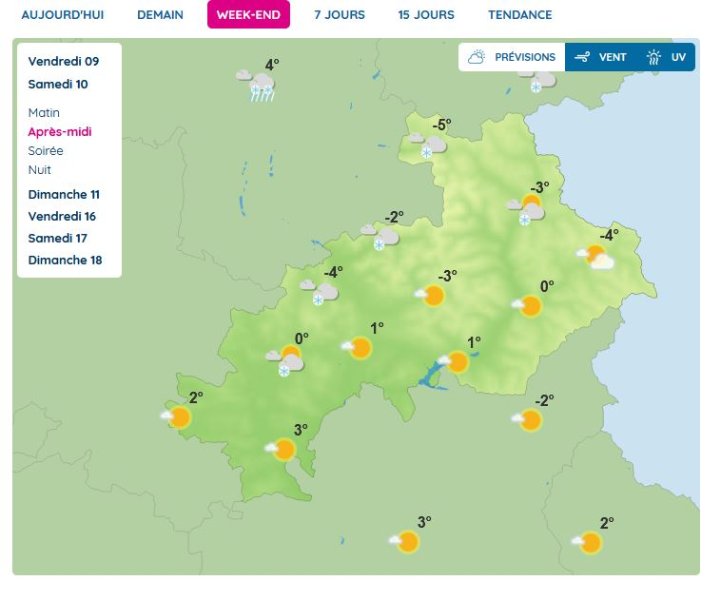This screenshot has height=600, width=721.
Task: Select the Matin time period
Action: [44, 113]
